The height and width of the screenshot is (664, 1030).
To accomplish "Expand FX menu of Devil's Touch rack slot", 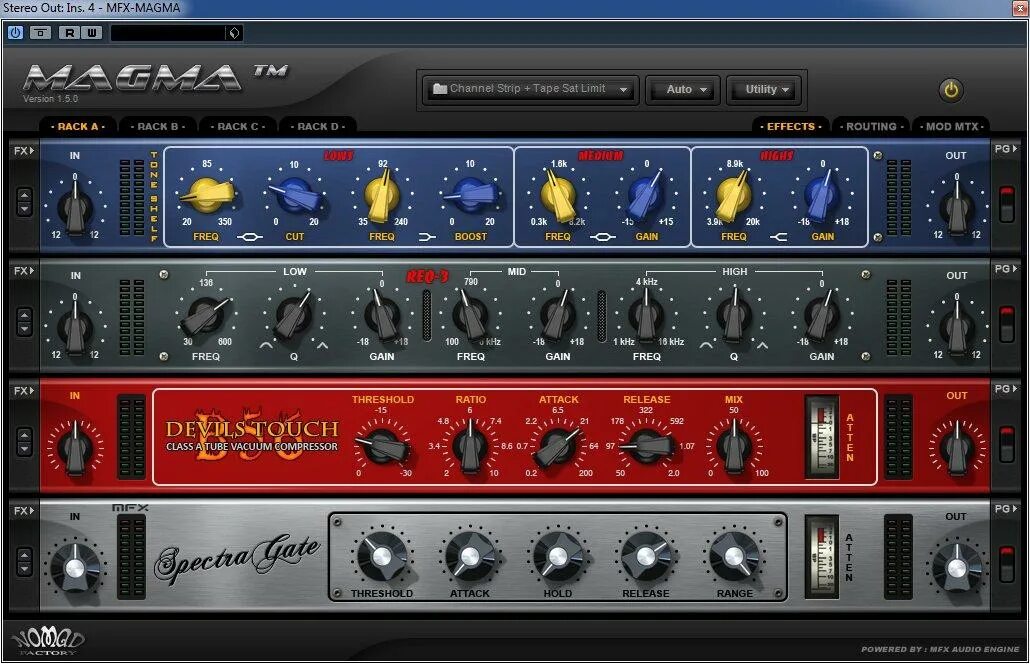I will [24, 391].
